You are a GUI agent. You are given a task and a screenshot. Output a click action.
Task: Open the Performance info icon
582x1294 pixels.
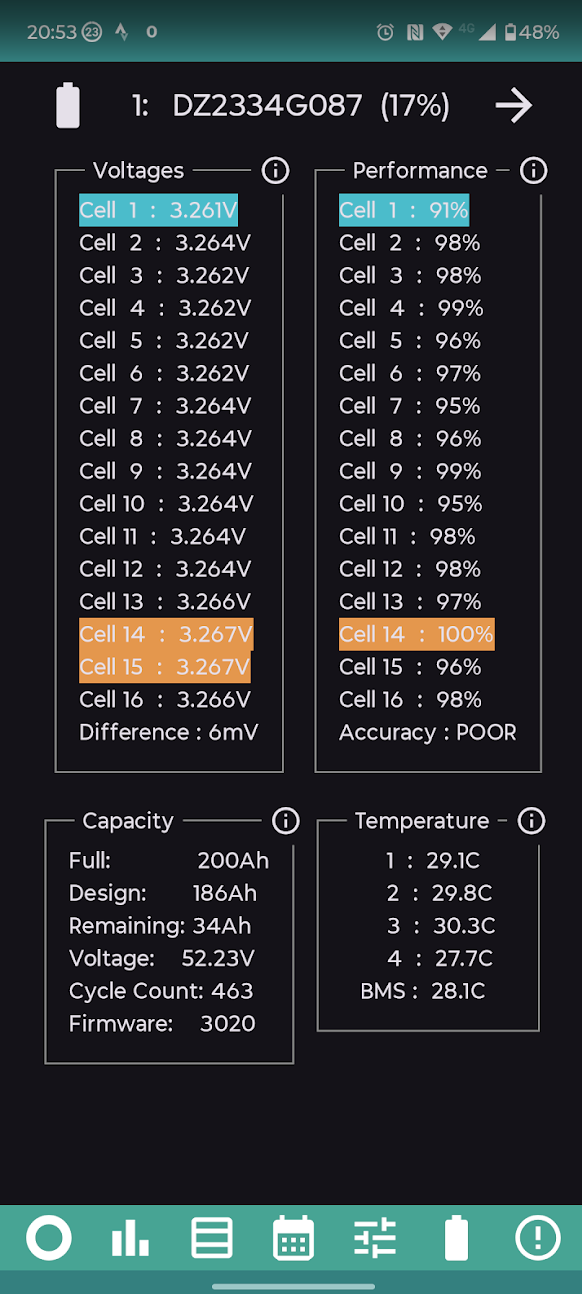click(534, 171)
